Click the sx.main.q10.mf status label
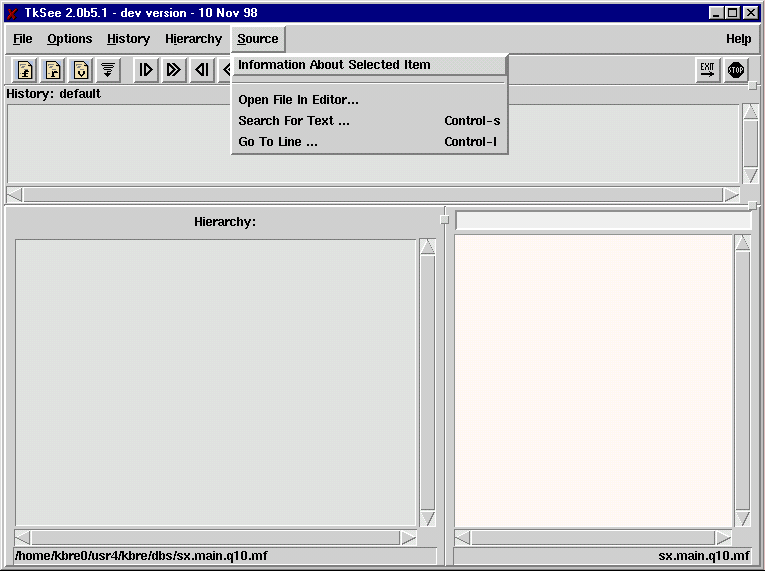This screenshot has height=571, width=765. click(x=704, y=555)
